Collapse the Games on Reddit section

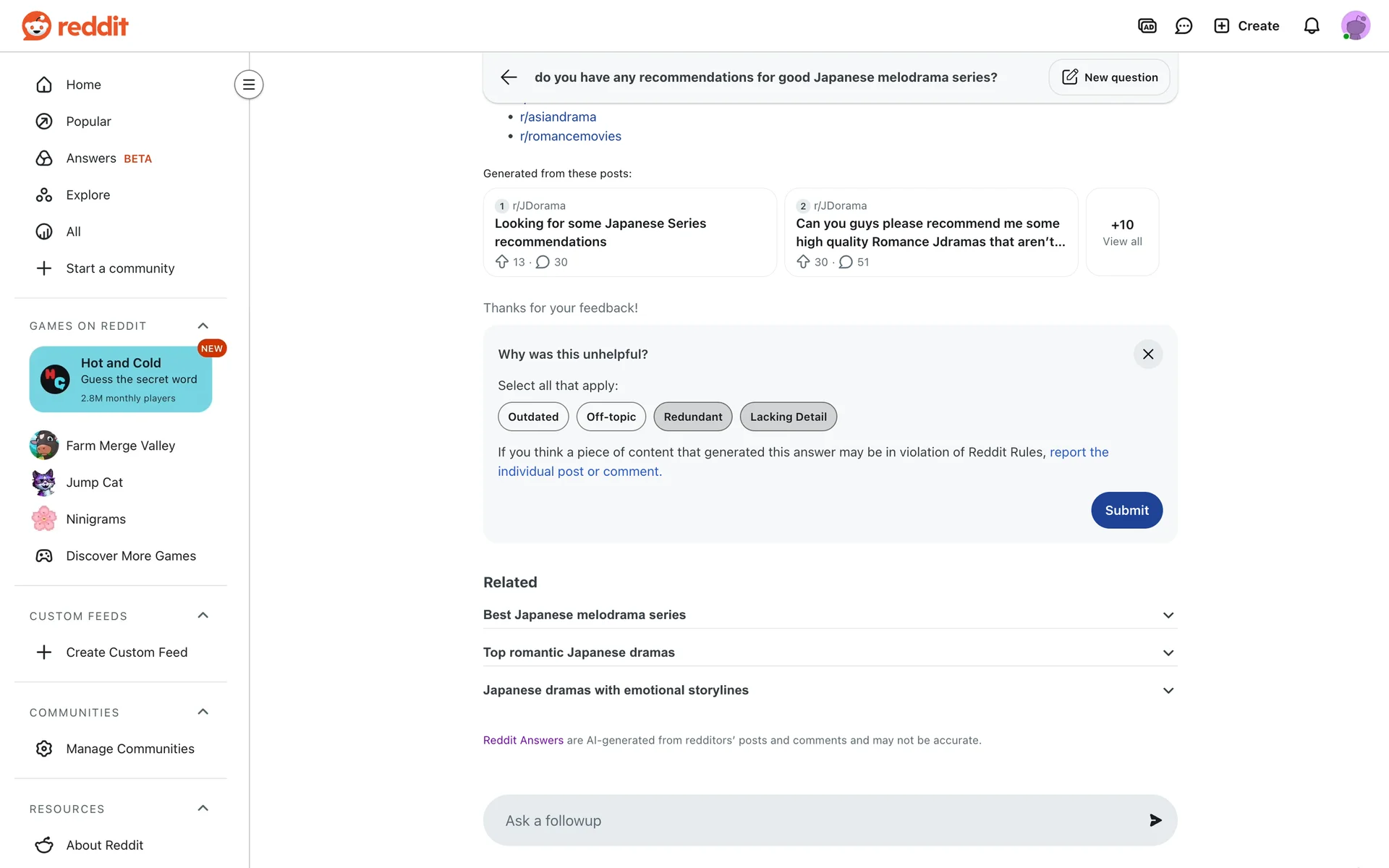point(203,326)
